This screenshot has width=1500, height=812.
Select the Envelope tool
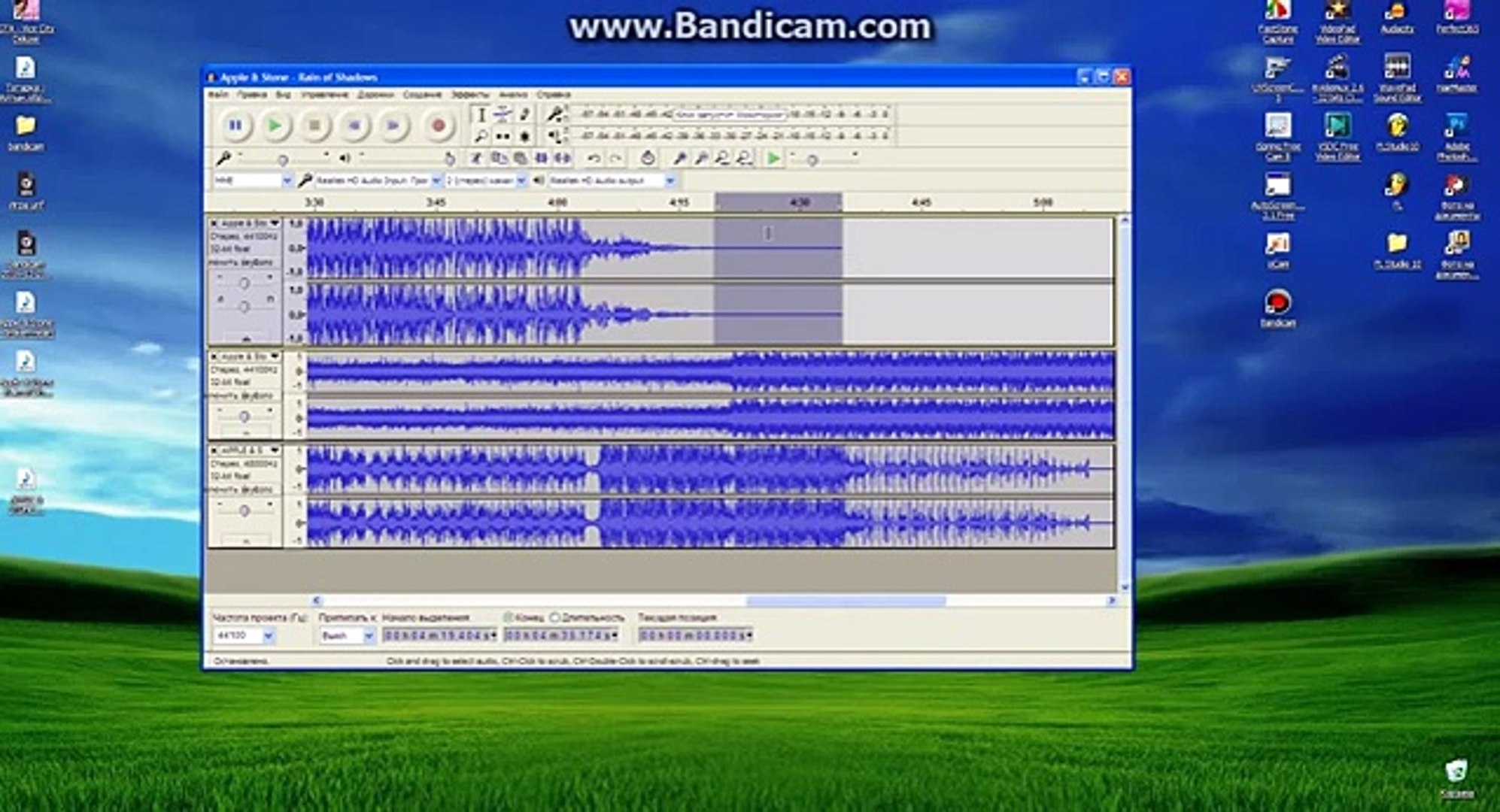[503, 114]
